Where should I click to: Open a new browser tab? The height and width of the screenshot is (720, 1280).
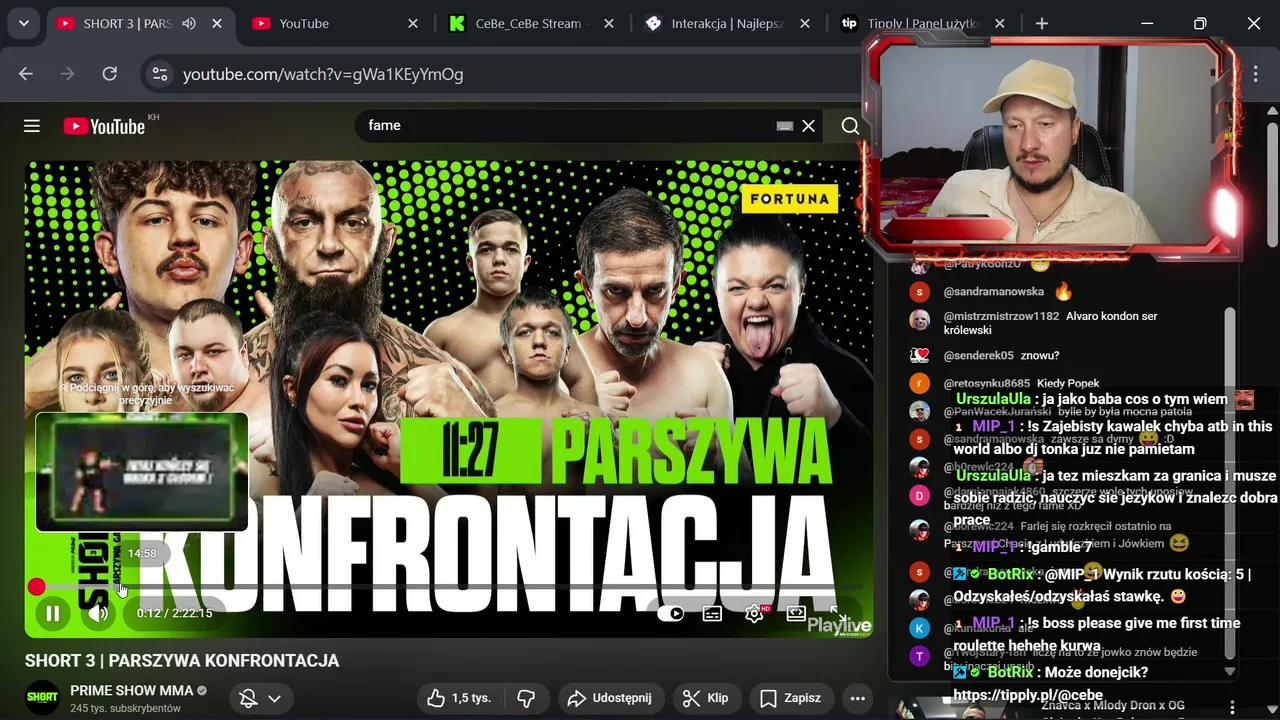point(1042,23)
